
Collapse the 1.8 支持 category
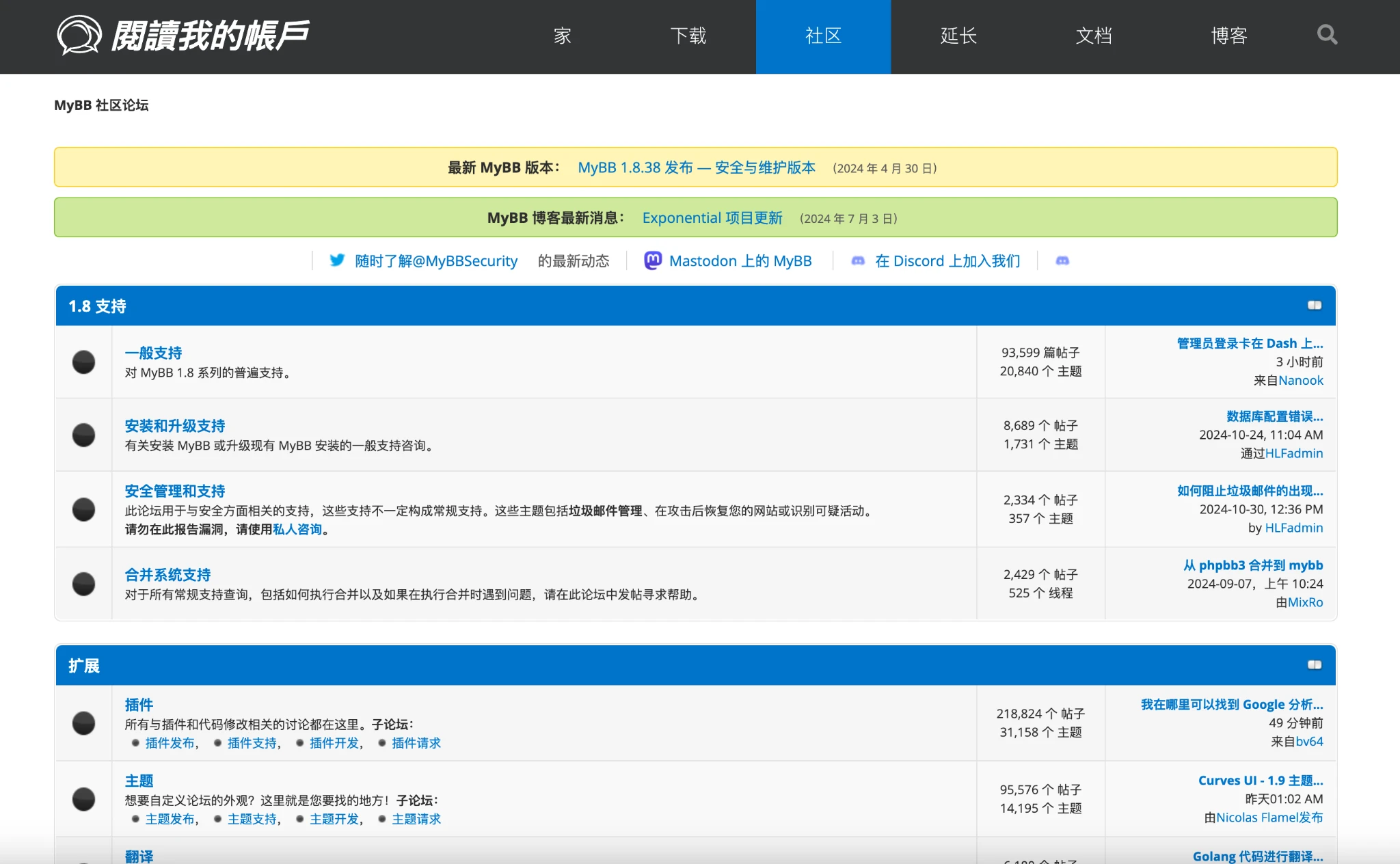pos(1314,306)
